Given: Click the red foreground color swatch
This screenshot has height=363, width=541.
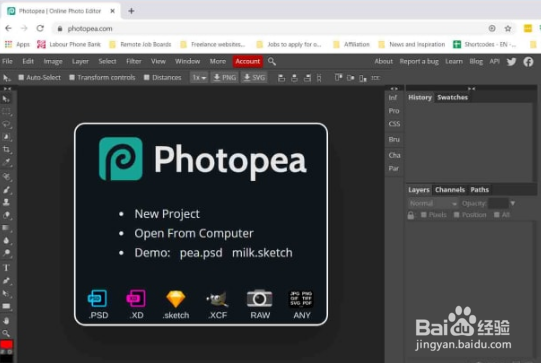Looking at the screenshot, I should click(x=6, y=344).
